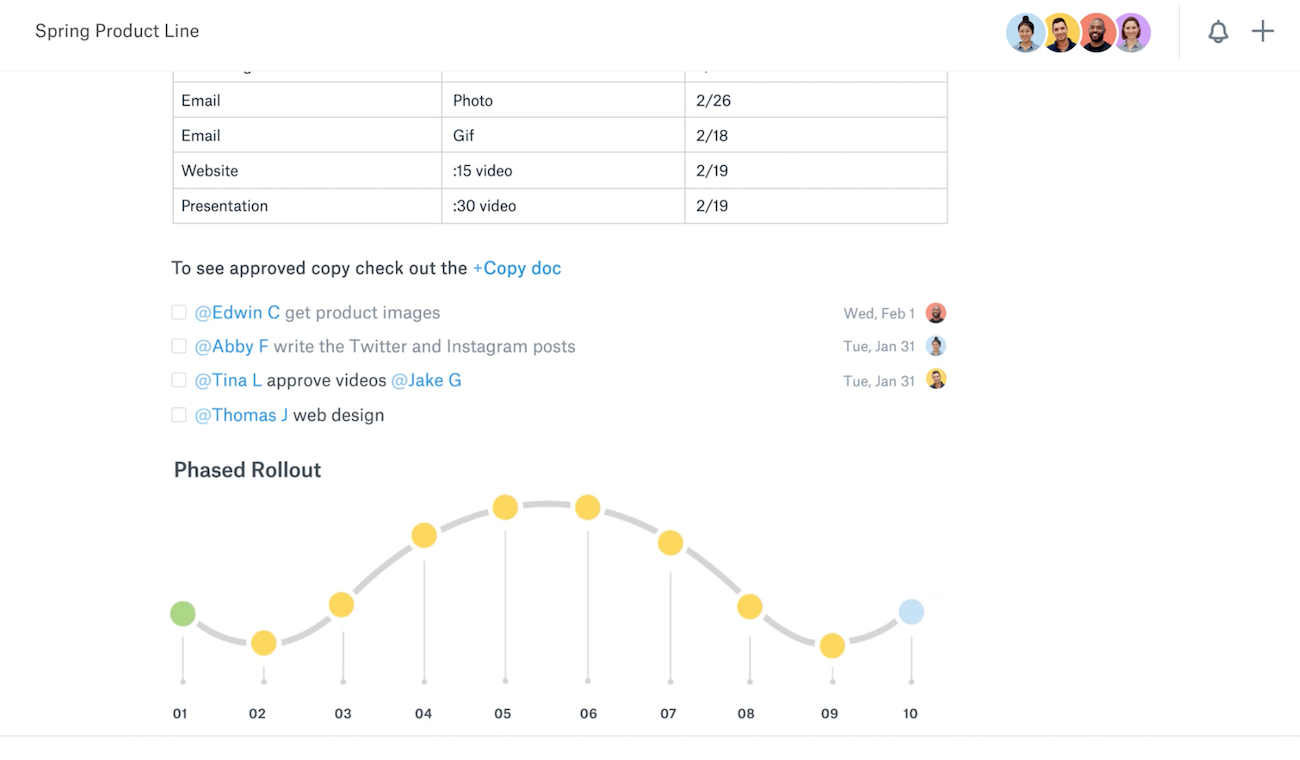Viewport: 1300px width, 760px height.
Task: Click the fourth collaborator avatar in header
Action: click(x=1132, y=33)
